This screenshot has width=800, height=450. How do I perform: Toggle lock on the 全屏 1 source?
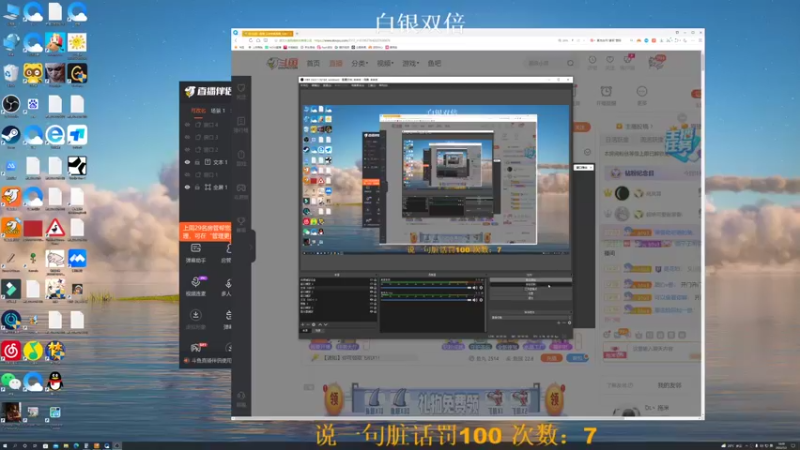click(x=197, y=187)
